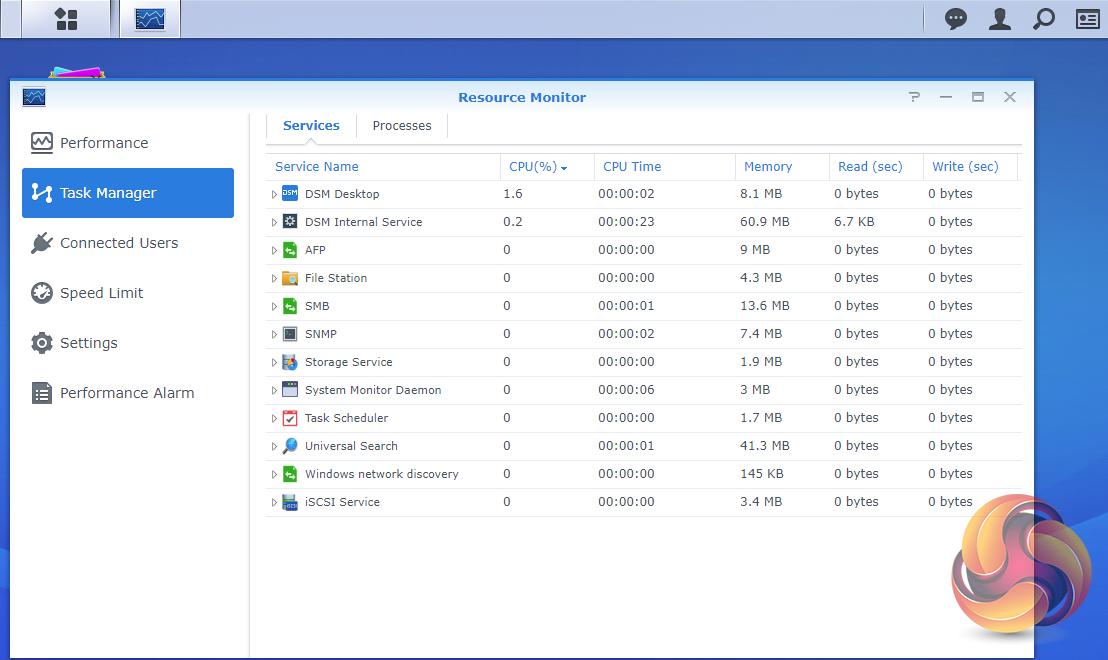Open the Synology main menu icon
1108x660 pixels.
point(66,19)
